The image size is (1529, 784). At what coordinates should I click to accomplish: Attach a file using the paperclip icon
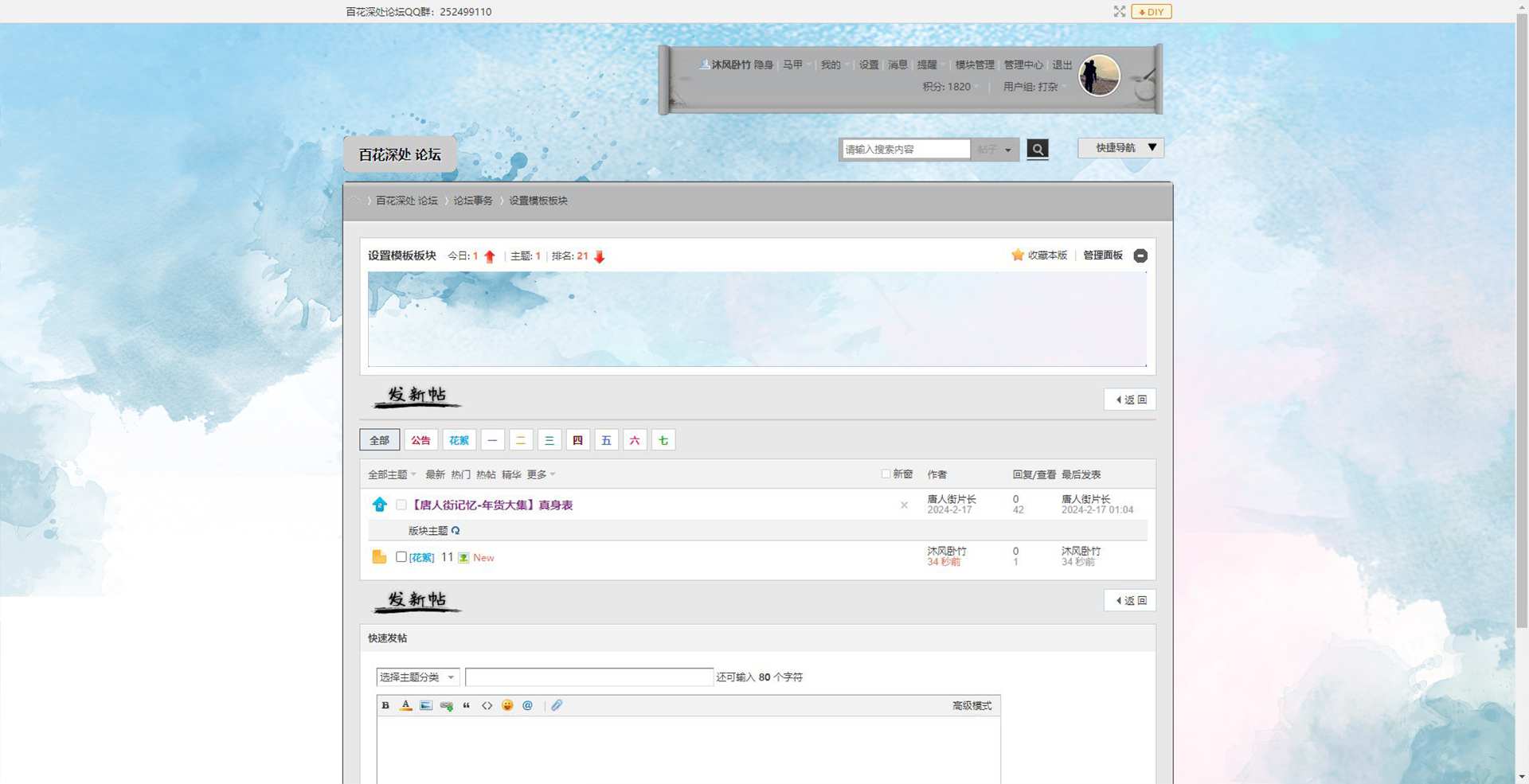coord(557,705)
